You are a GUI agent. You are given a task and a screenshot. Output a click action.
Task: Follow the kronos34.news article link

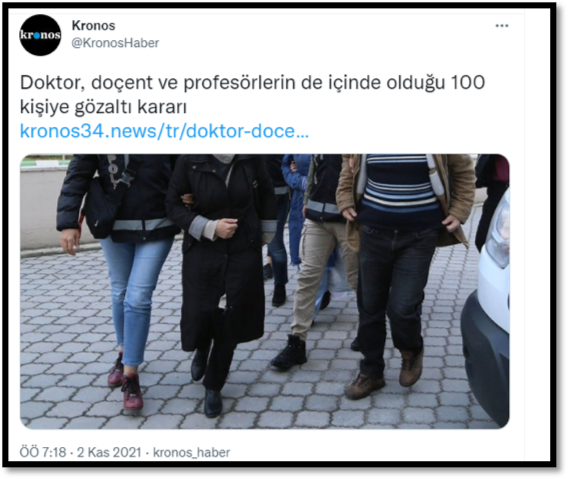tap(164, 131)
